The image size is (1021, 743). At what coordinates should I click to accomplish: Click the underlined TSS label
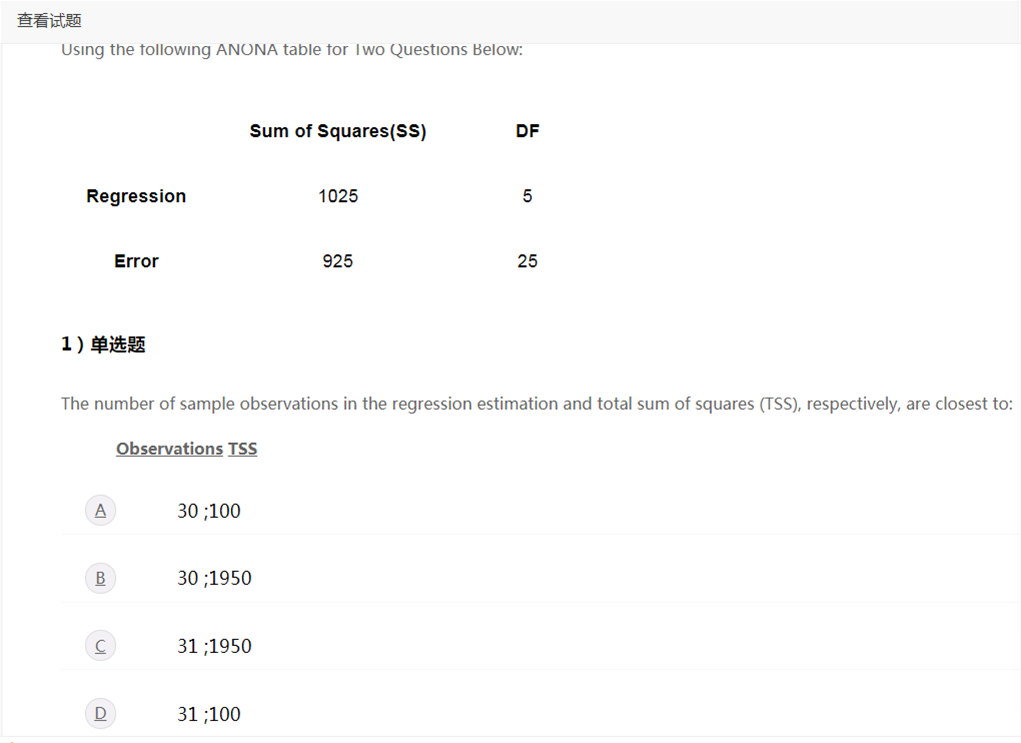tap(243, 449)
